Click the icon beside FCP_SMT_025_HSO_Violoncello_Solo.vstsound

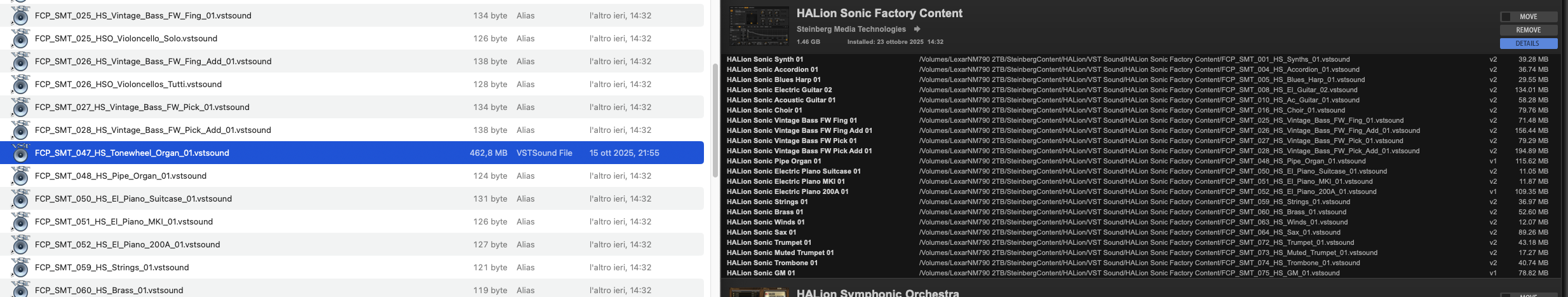[x=20, y=38]
